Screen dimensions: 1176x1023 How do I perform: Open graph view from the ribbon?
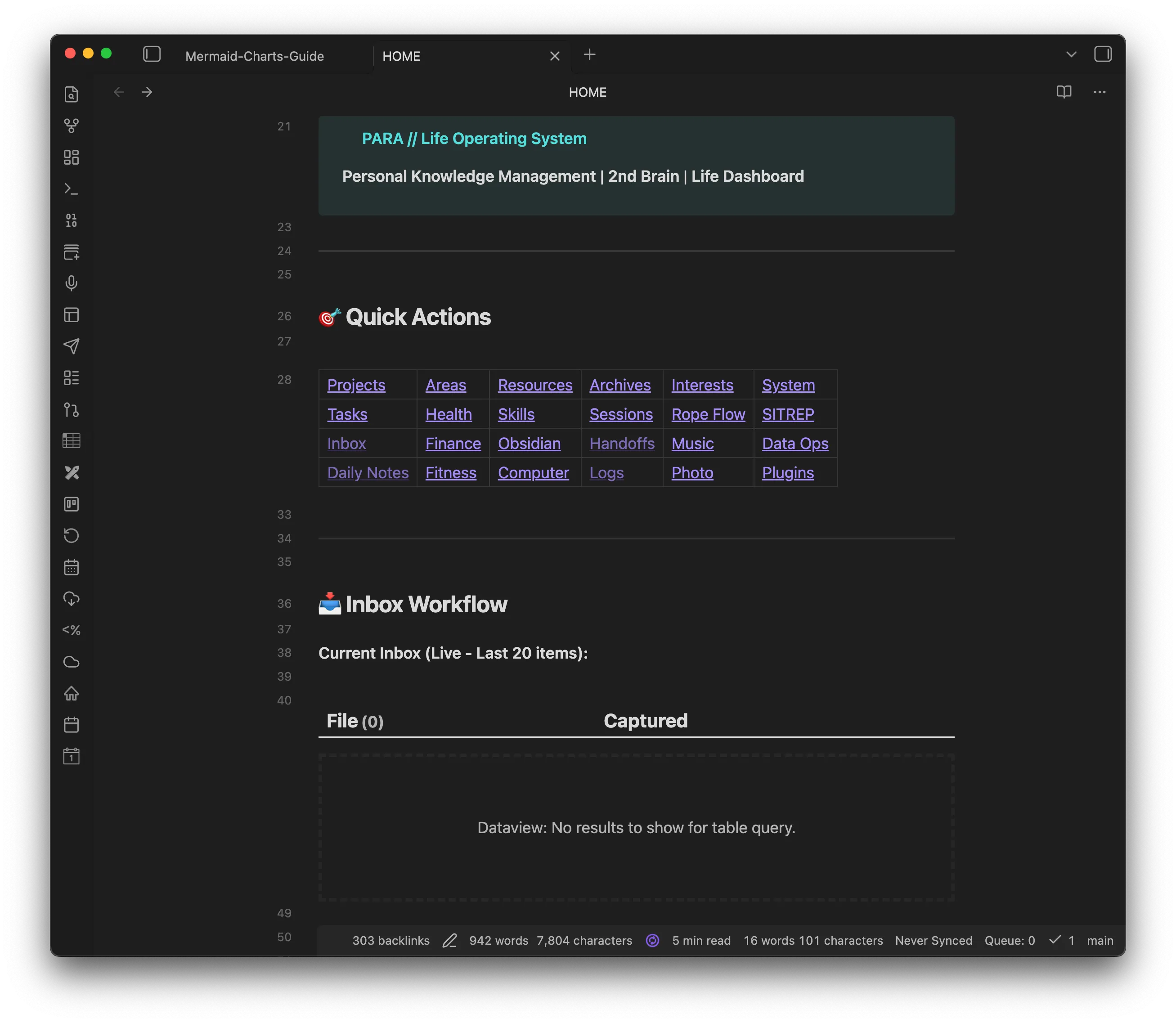[x=72, y=126]
